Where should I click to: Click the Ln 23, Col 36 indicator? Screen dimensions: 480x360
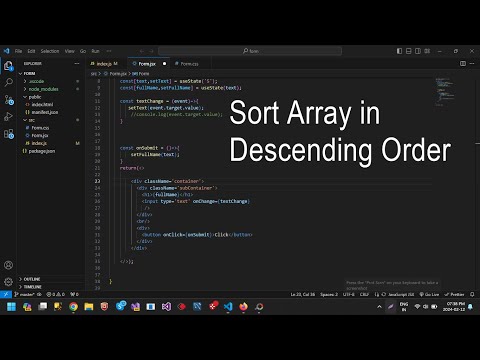pos(303,294)
